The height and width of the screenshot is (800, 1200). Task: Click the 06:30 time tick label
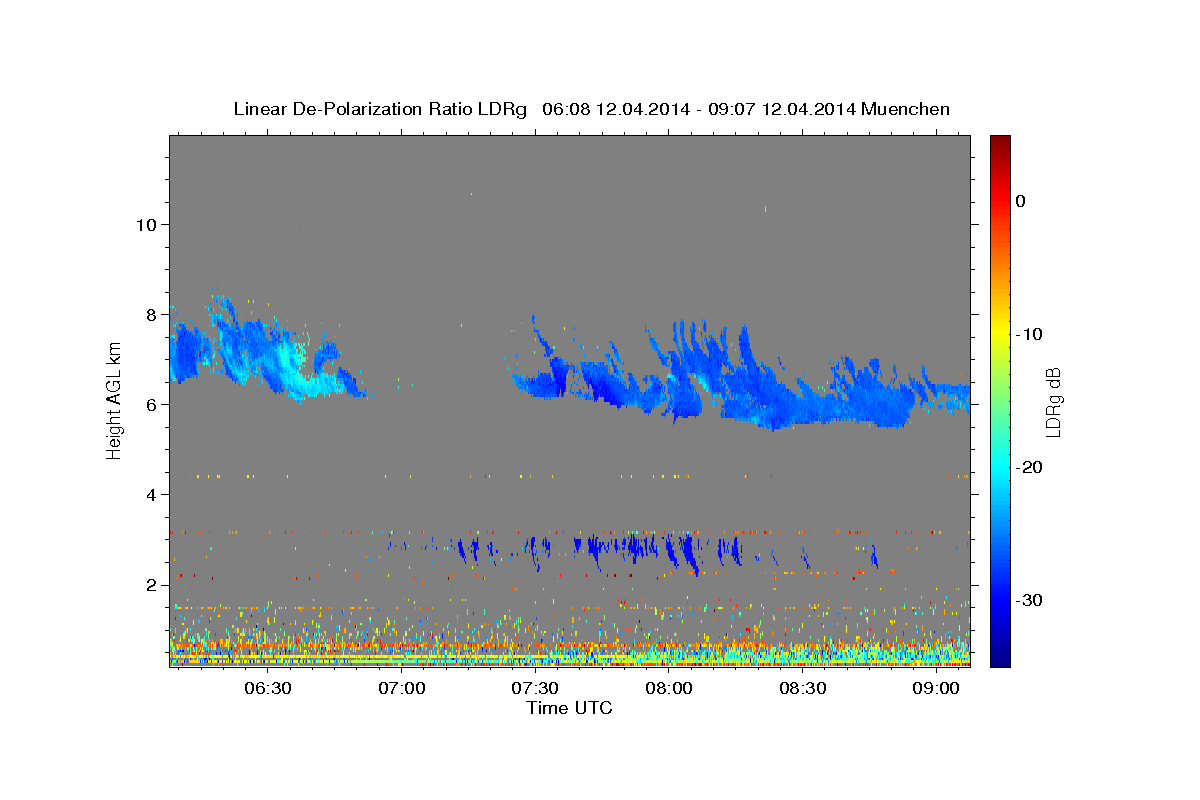coord(268,689)
